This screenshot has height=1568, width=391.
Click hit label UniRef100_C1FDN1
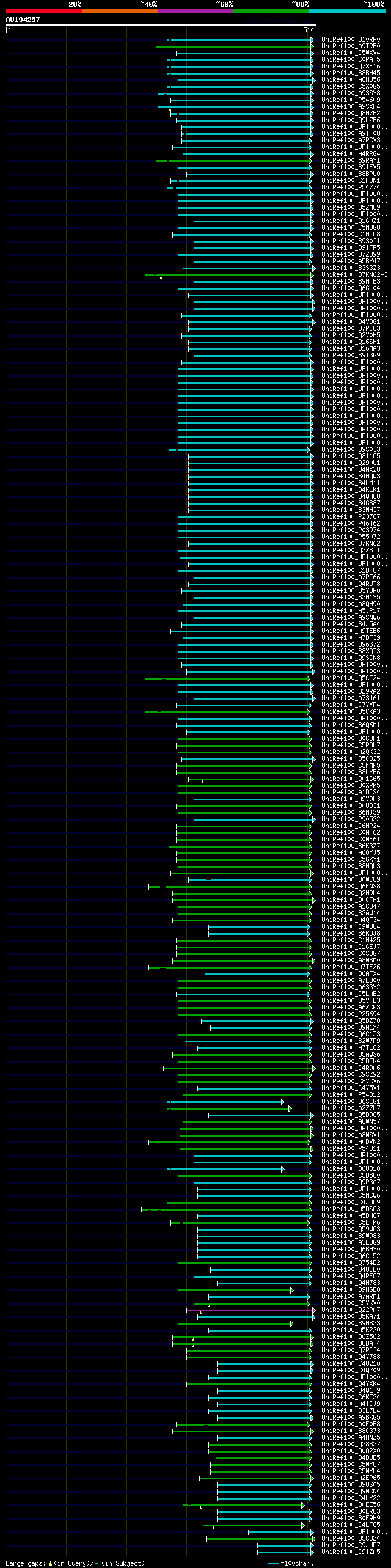[351, 181]
